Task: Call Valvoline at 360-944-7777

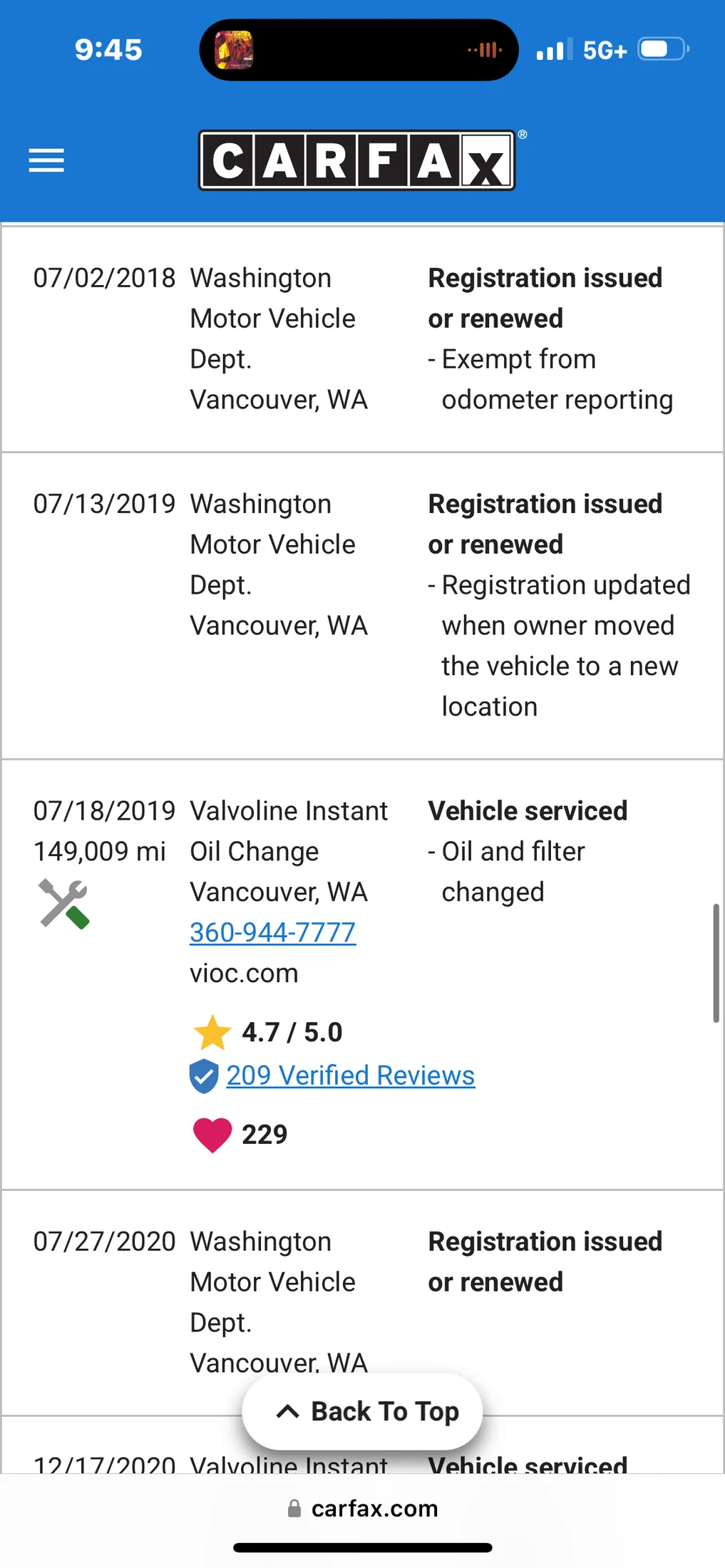Action: point(272,932)
